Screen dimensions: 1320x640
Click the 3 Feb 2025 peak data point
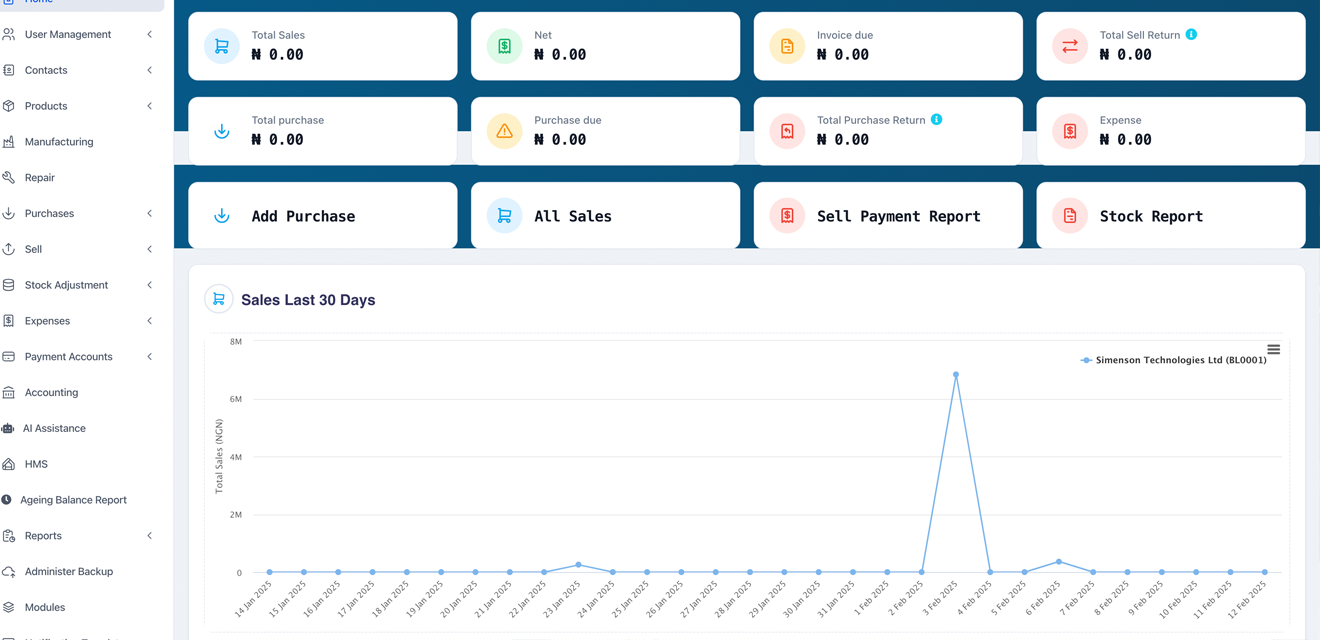coord(956,375)
